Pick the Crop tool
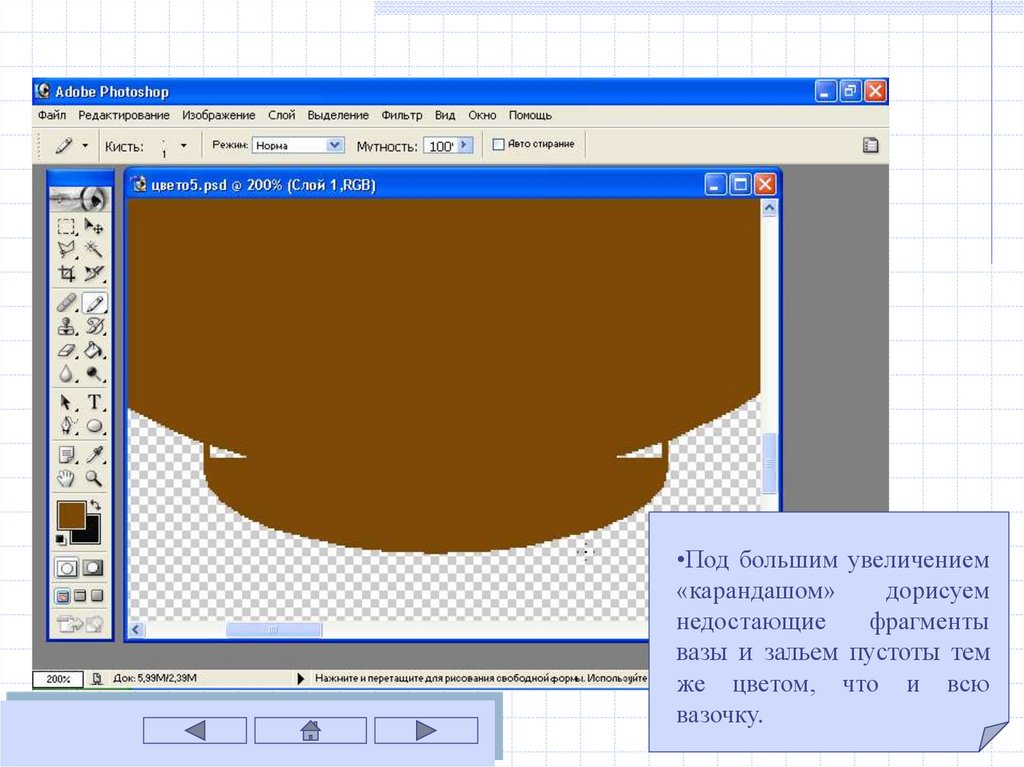 pyautogui.click(x=67, y=273)
